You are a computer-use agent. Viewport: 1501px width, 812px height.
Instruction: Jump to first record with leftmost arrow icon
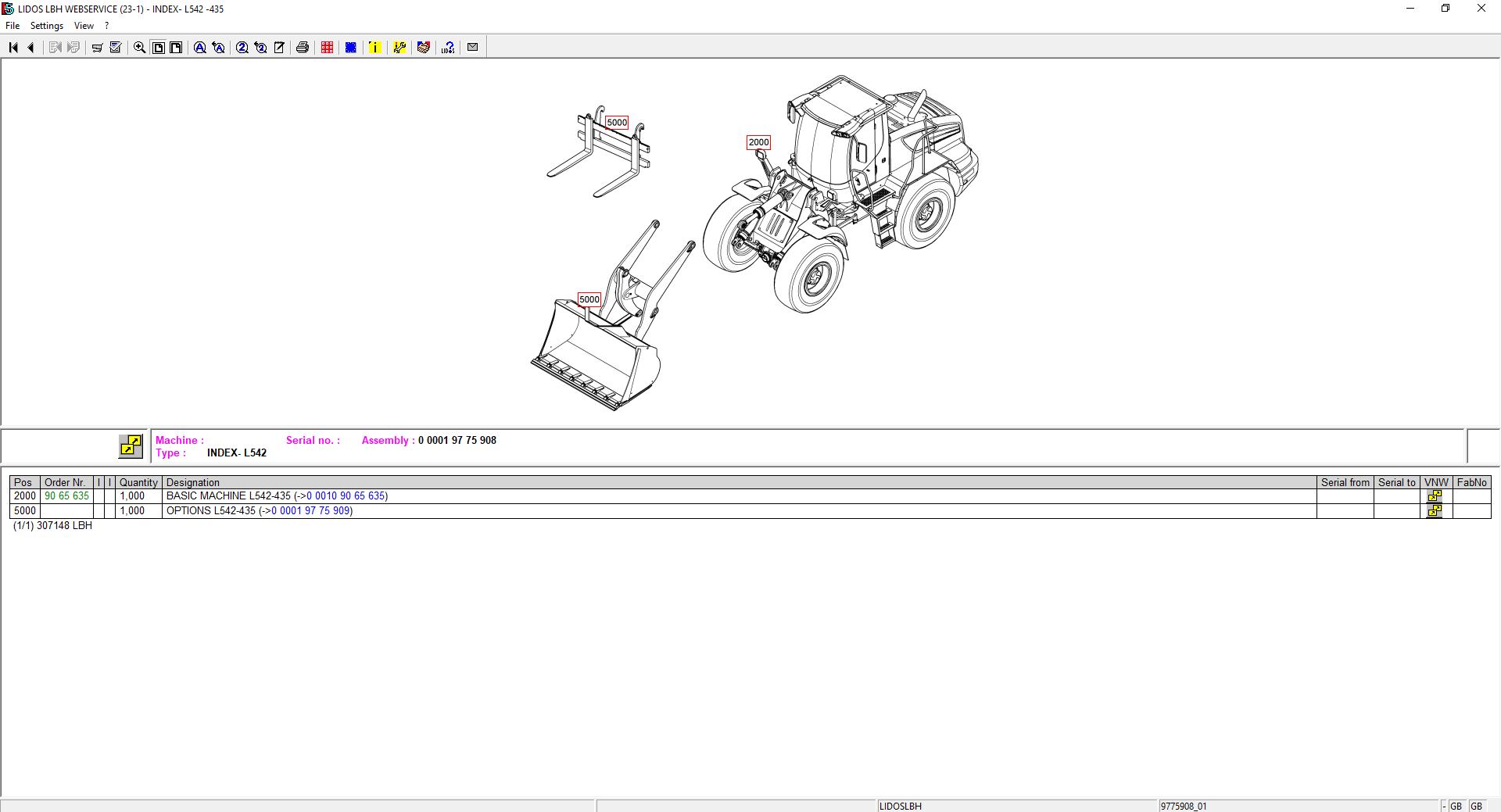point(13,47)
